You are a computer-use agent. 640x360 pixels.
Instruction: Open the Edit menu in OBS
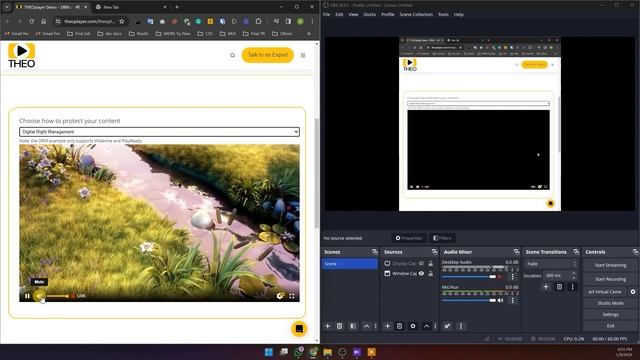coord(339,14)
